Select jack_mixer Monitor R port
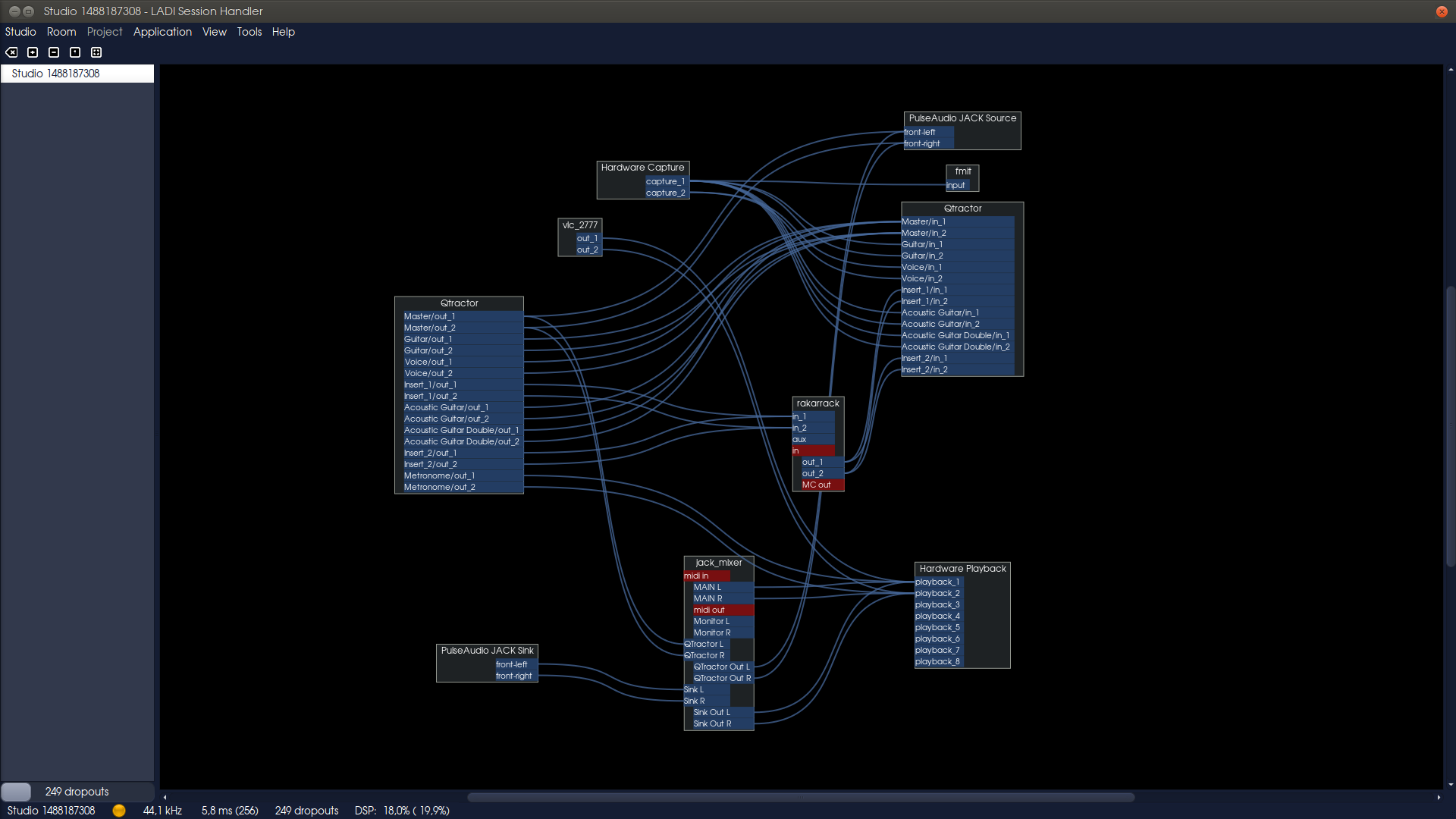 coord(723,633)
